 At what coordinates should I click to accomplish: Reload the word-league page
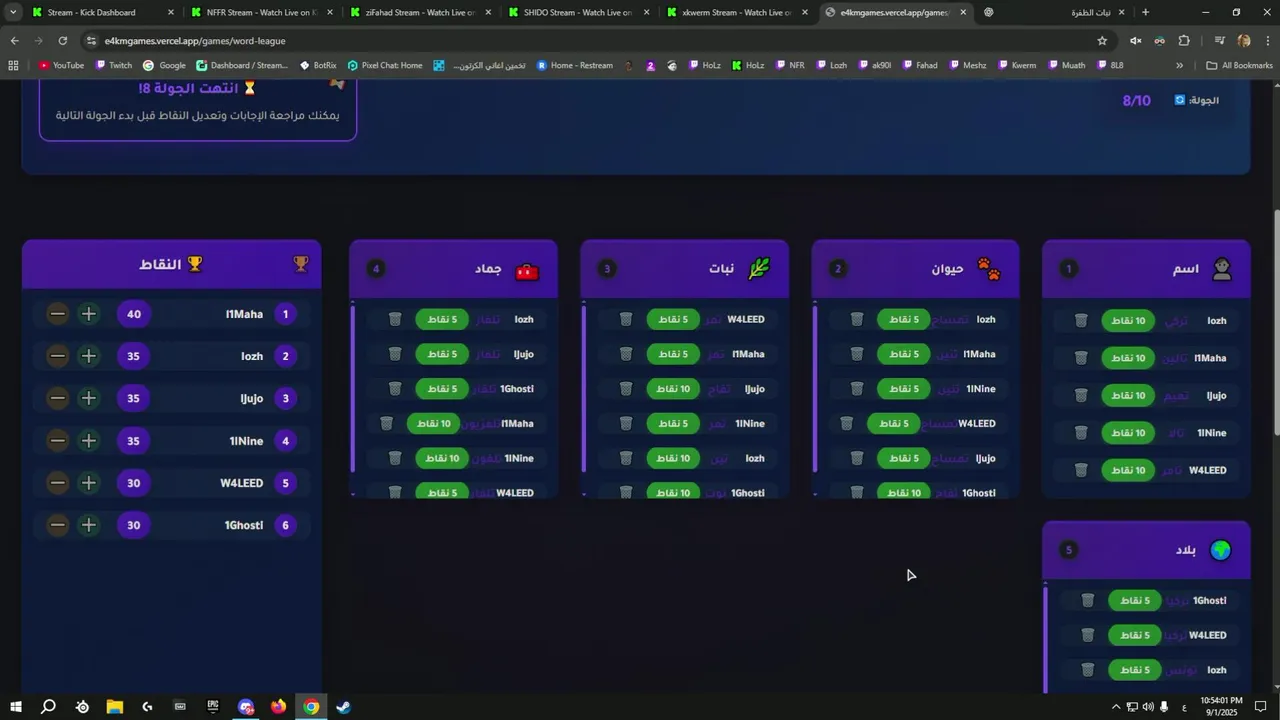(x=62, y=41)
